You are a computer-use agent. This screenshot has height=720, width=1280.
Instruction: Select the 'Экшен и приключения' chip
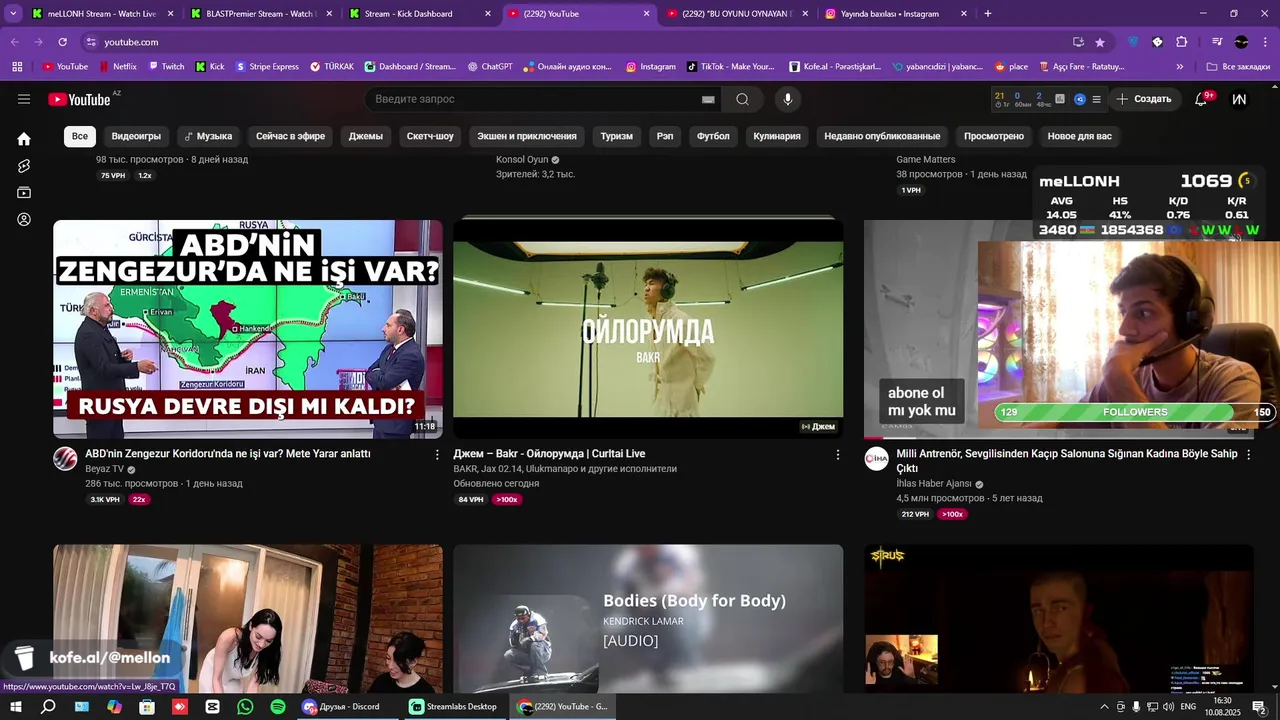coord(527,136)
